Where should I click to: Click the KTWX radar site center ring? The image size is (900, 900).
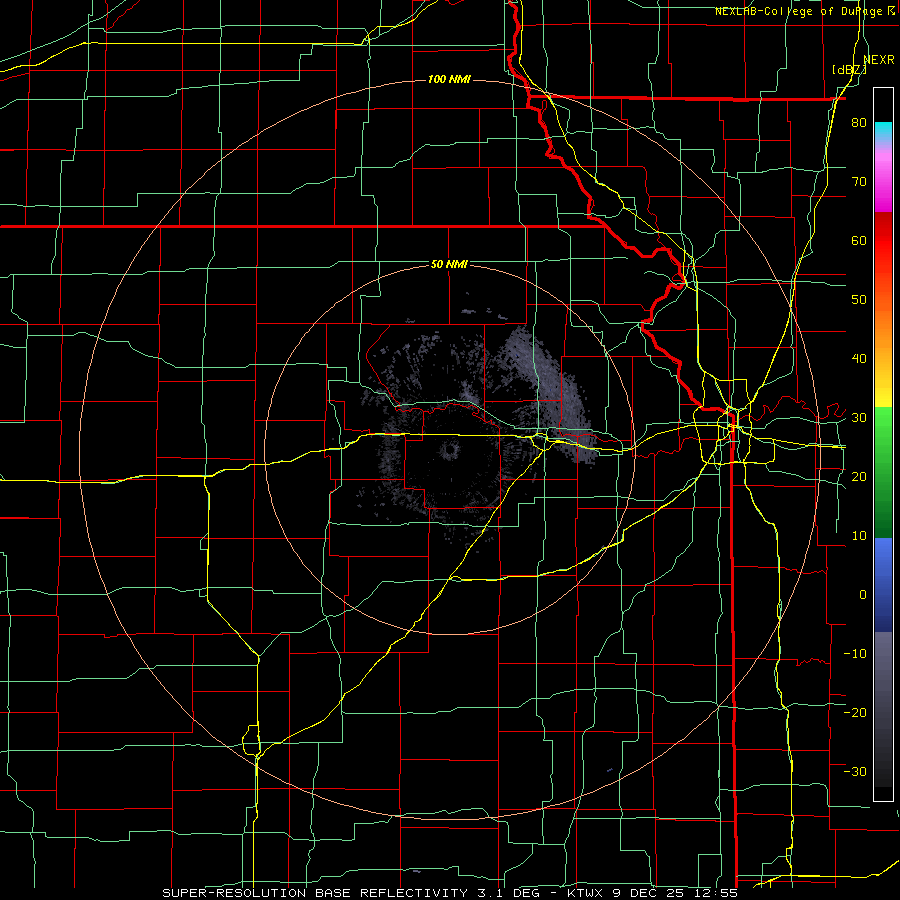point(450,449)
